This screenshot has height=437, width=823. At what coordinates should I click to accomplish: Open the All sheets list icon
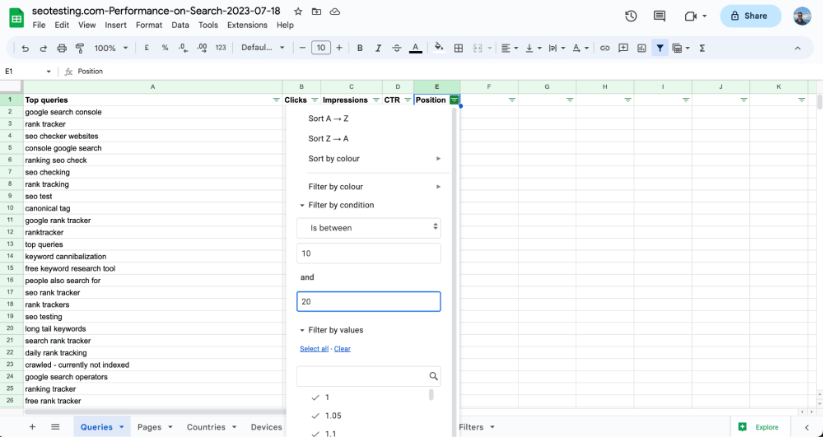[55, 427]
